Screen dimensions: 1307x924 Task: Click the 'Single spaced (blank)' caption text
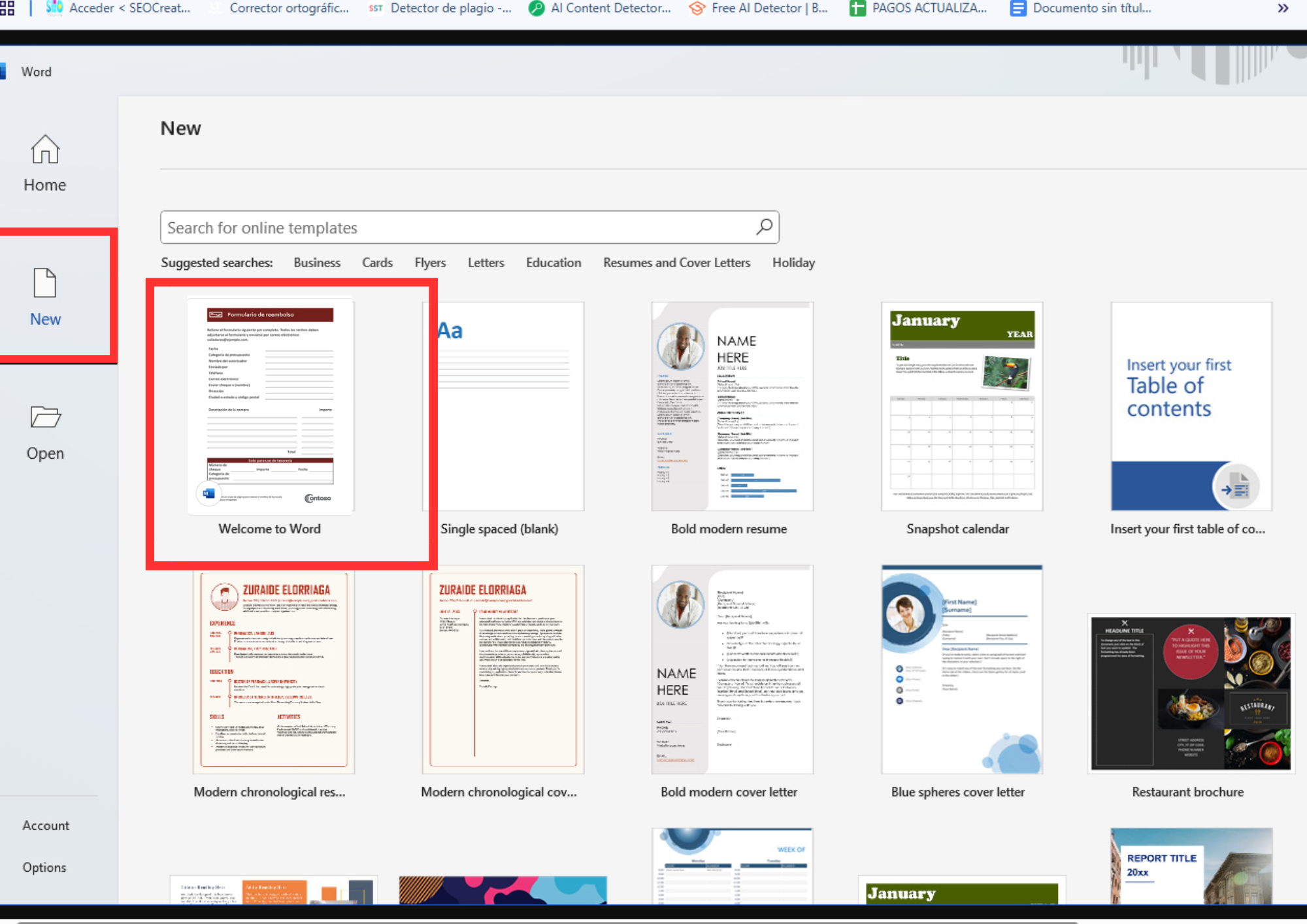[499, 529]
